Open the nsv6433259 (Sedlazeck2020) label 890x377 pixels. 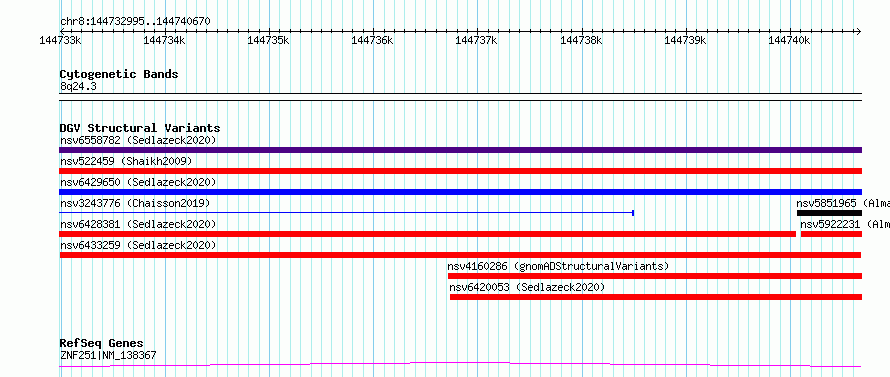pos(138,245)
